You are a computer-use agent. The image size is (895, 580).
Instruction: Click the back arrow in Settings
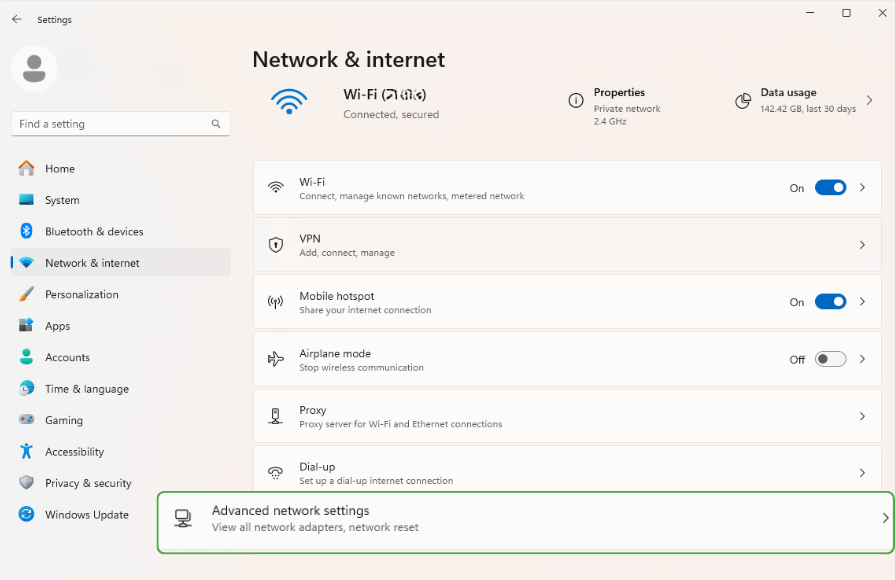point(17,19)
